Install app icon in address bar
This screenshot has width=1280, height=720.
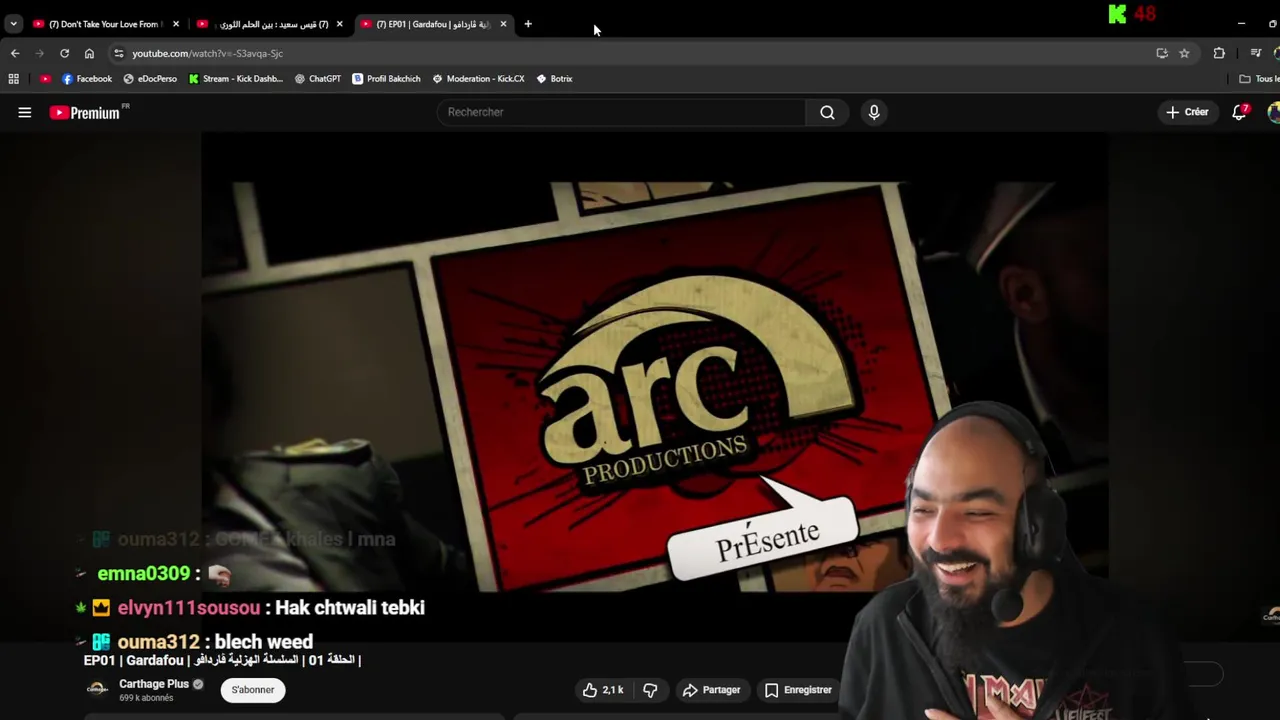1162,53
